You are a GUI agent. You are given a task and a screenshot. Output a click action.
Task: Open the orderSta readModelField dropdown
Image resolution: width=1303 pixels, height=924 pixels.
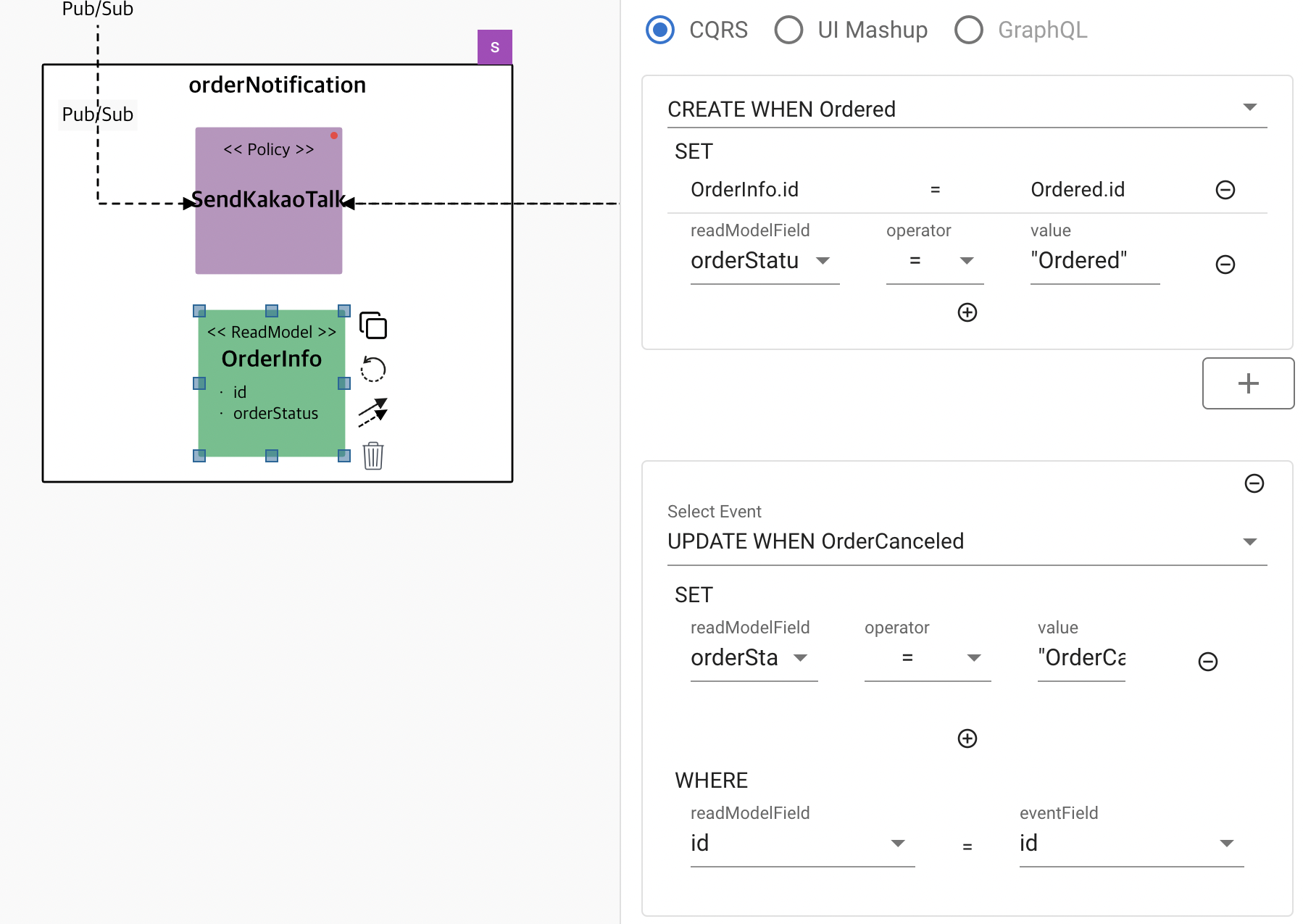point(754,658)
